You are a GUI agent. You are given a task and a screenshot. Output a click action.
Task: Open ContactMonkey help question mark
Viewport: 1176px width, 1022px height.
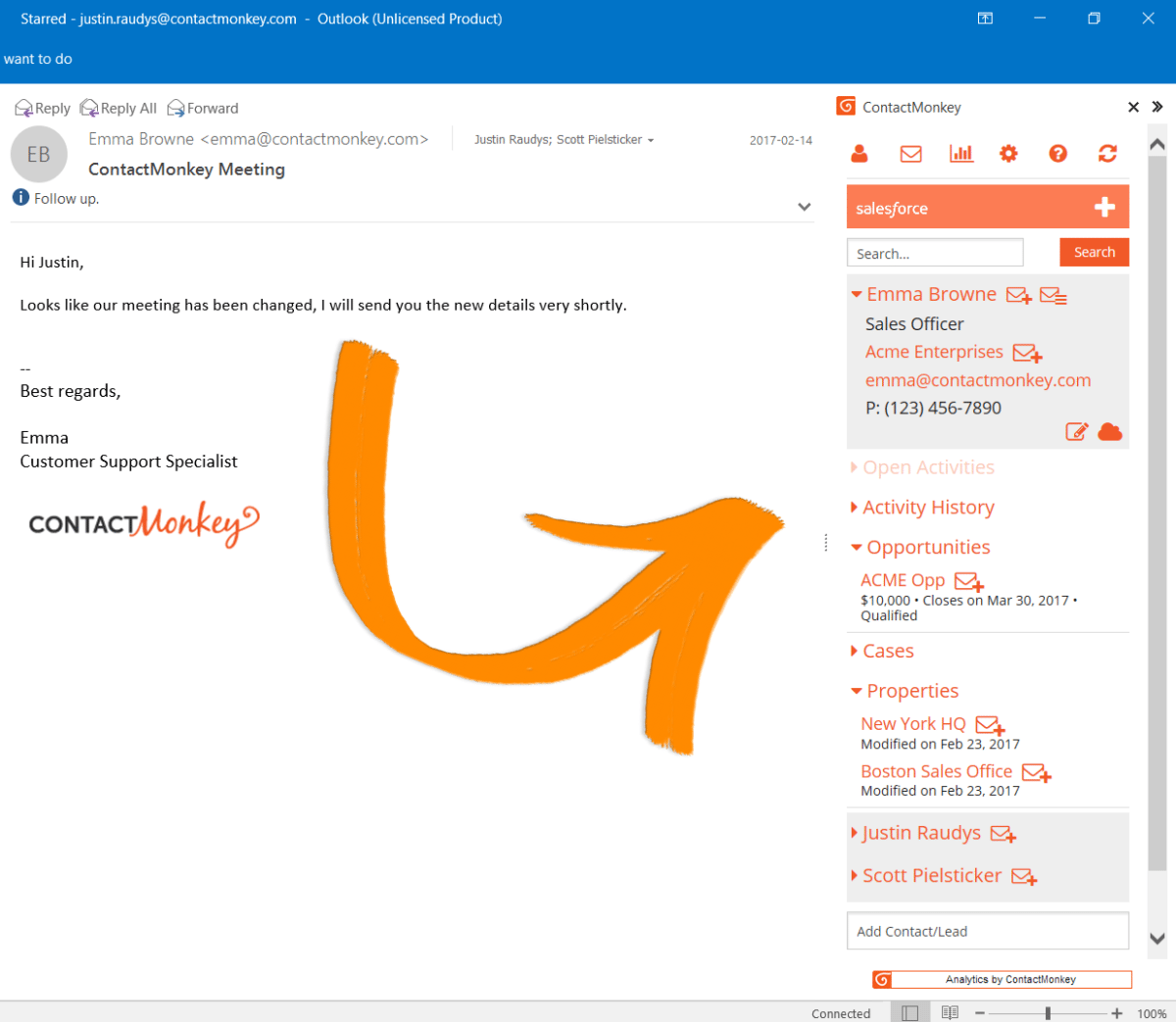(x=1057, y=154)
